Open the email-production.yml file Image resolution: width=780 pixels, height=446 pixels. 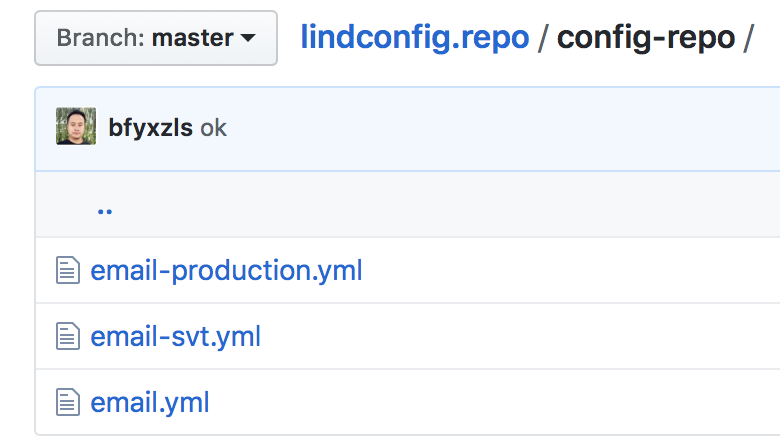click(x=226, y=270)
